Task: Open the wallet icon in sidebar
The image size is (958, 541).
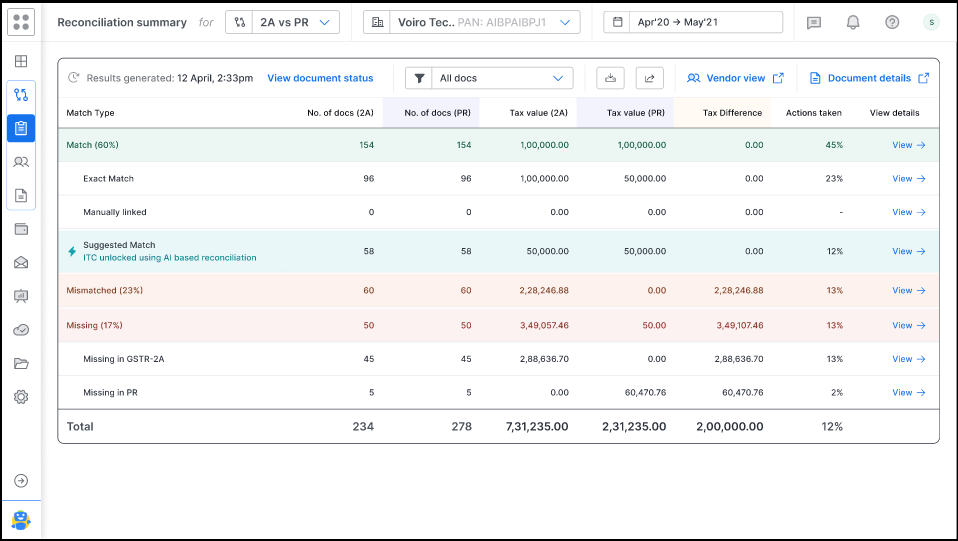Action: 21,229
